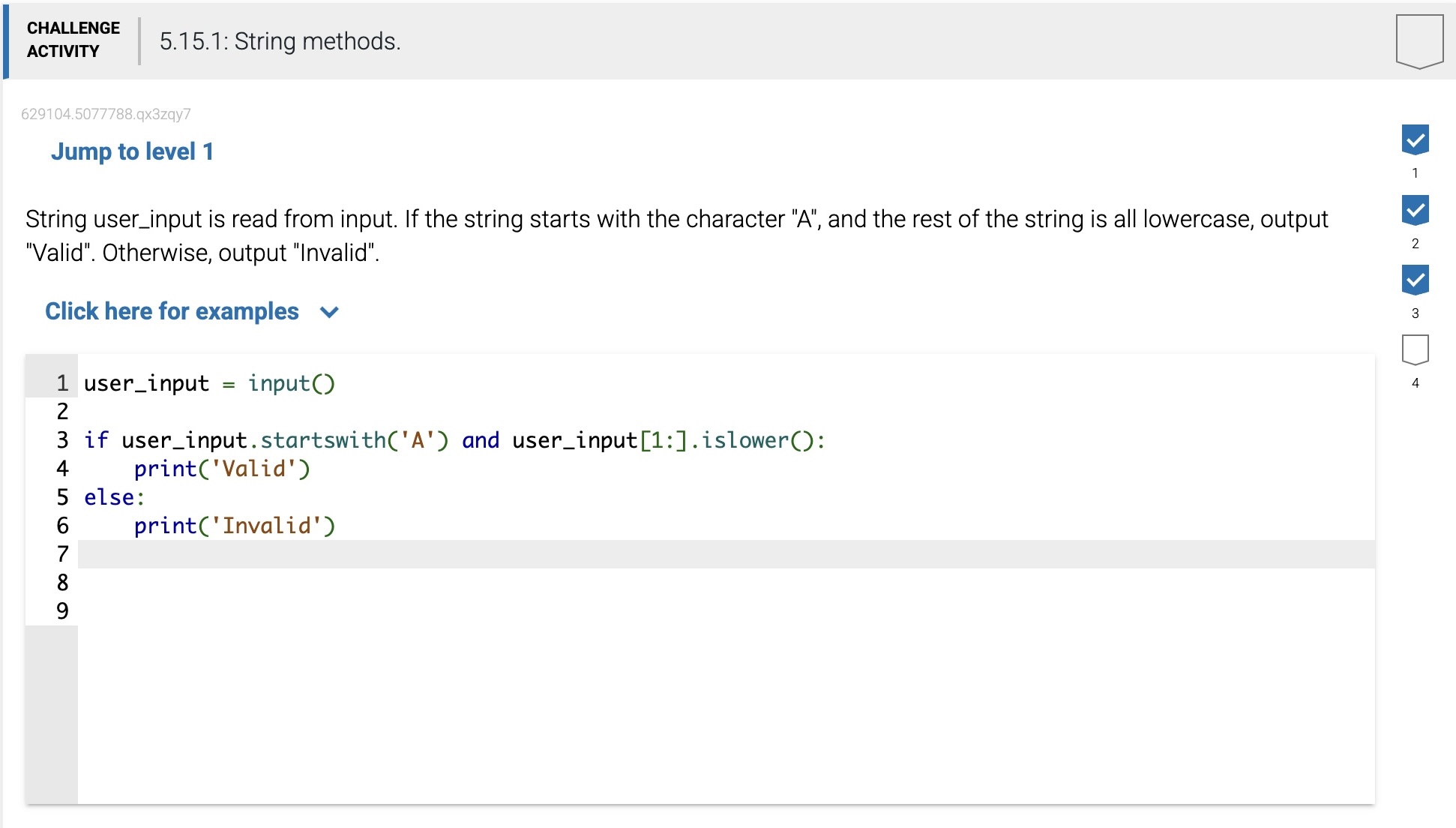Click line number 9 in gutter
Viewport: 1456px width, 828px height.
62,611
